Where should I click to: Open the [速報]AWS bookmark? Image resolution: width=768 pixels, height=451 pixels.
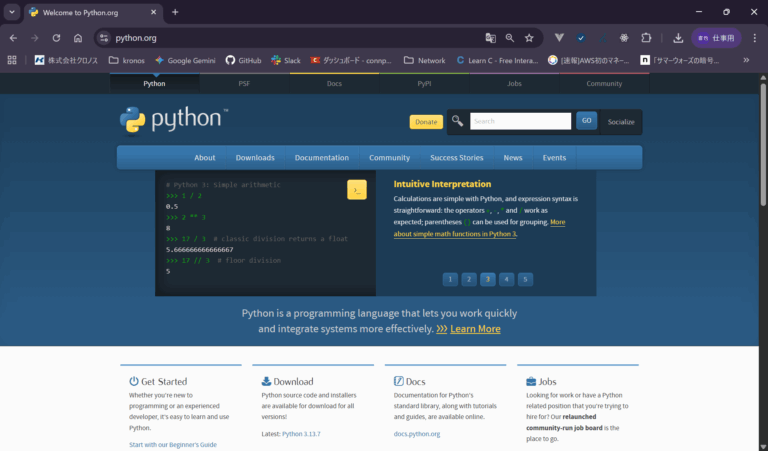coord(589,60)
